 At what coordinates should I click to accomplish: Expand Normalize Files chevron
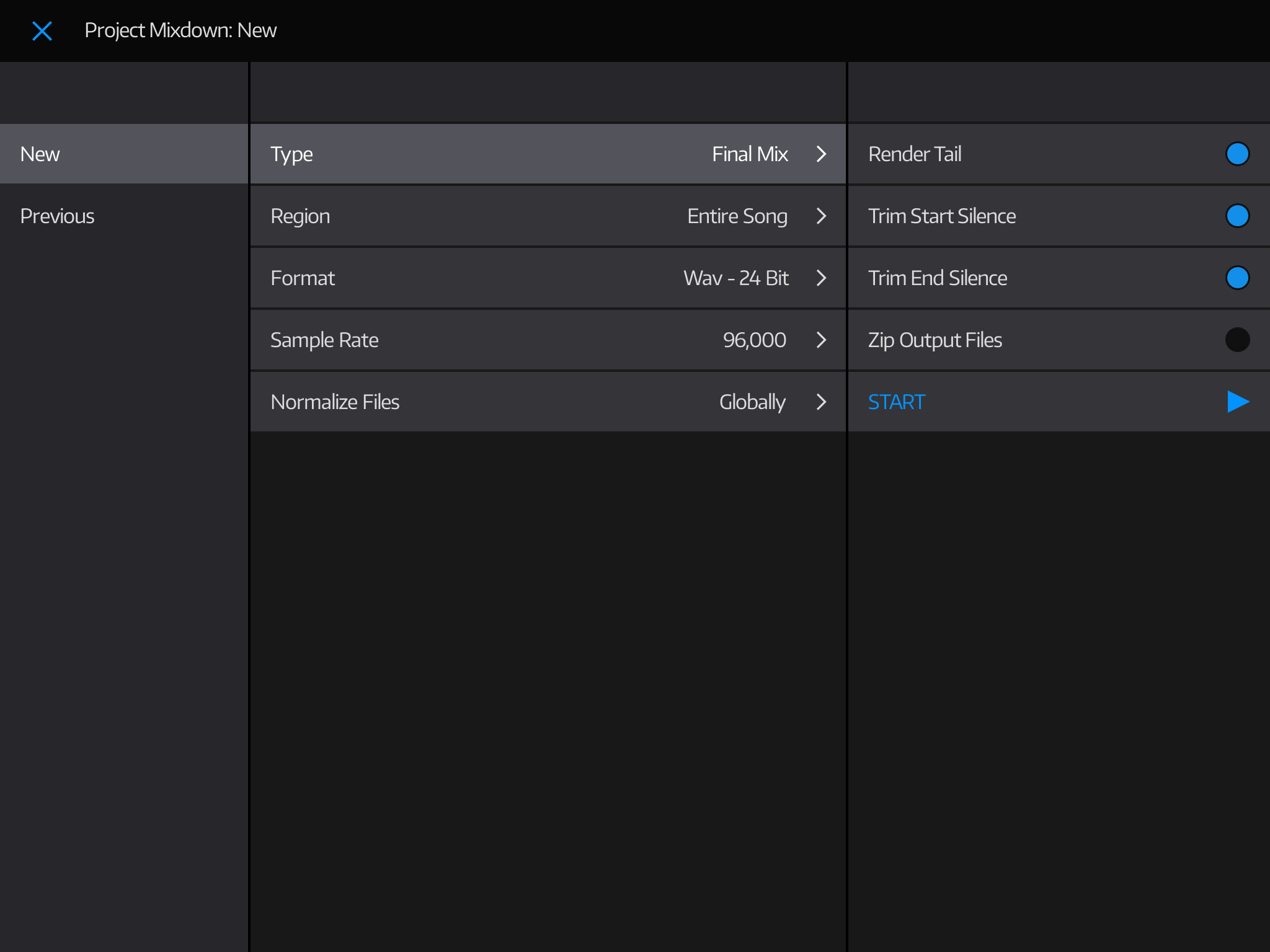click(822, 402)
